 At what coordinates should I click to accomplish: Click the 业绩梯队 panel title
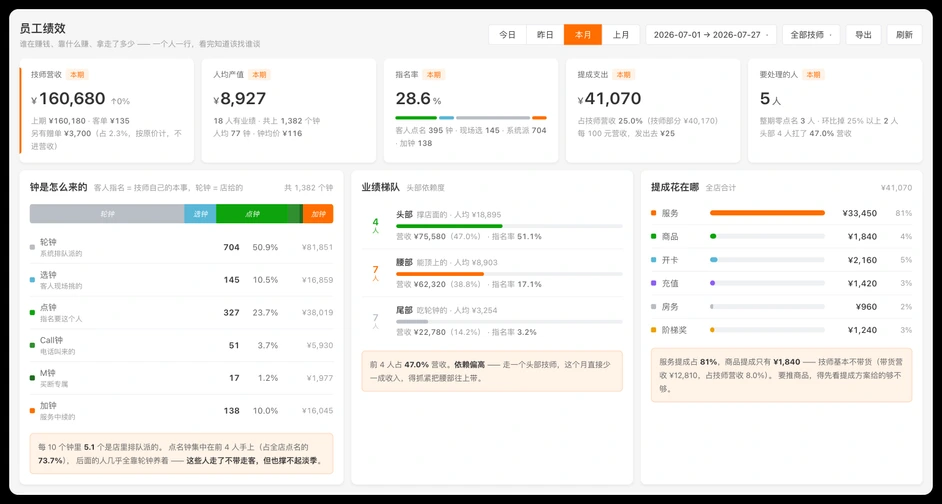tap(380, 187)
